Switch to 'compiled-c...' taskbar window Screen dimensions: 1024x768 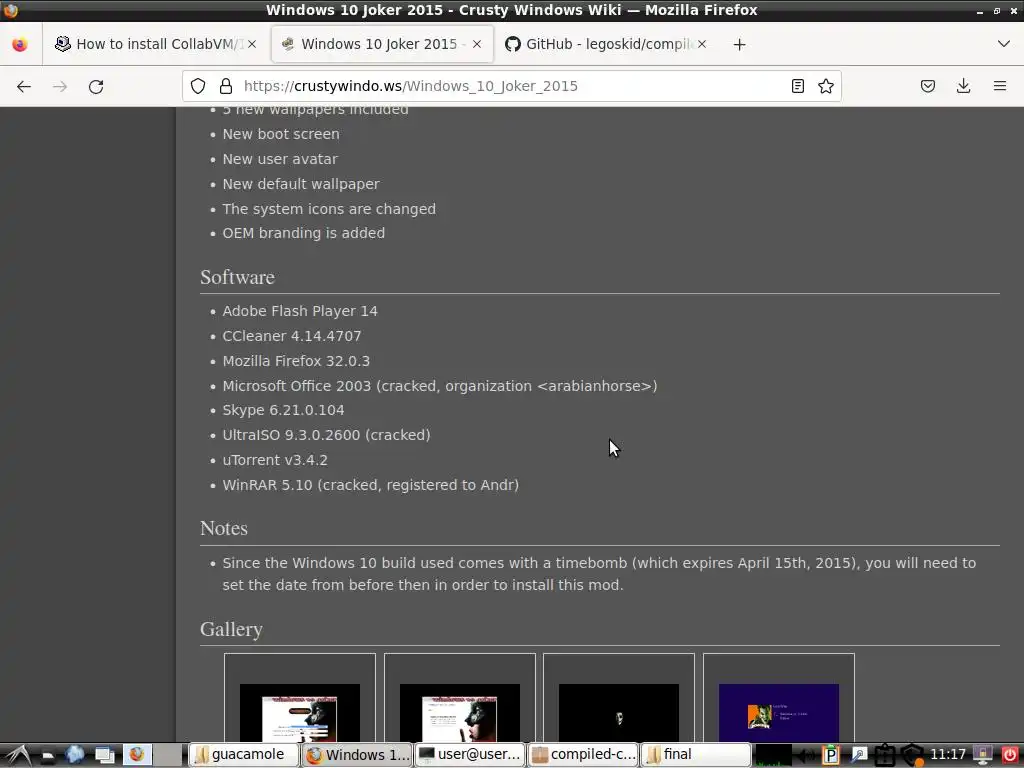click(583, 755)
